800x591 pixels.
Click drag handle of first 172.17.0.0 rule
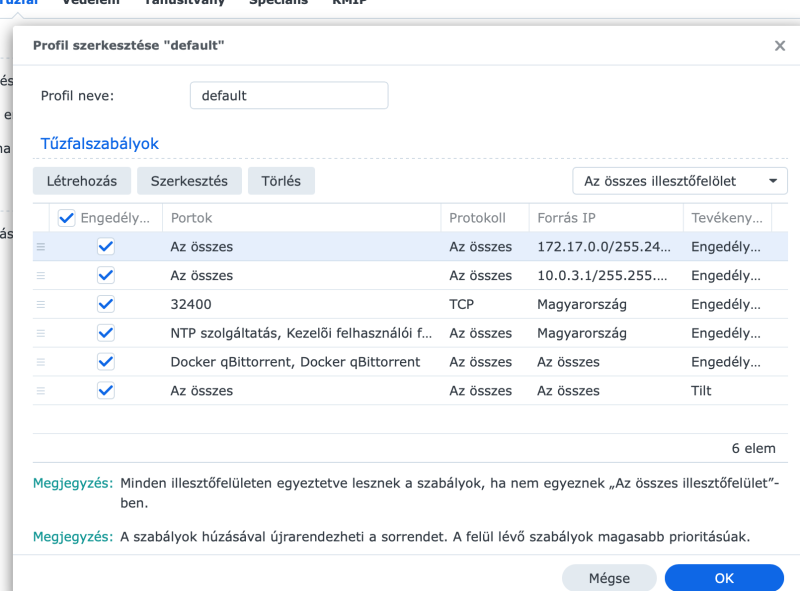(x=41, y=247)
